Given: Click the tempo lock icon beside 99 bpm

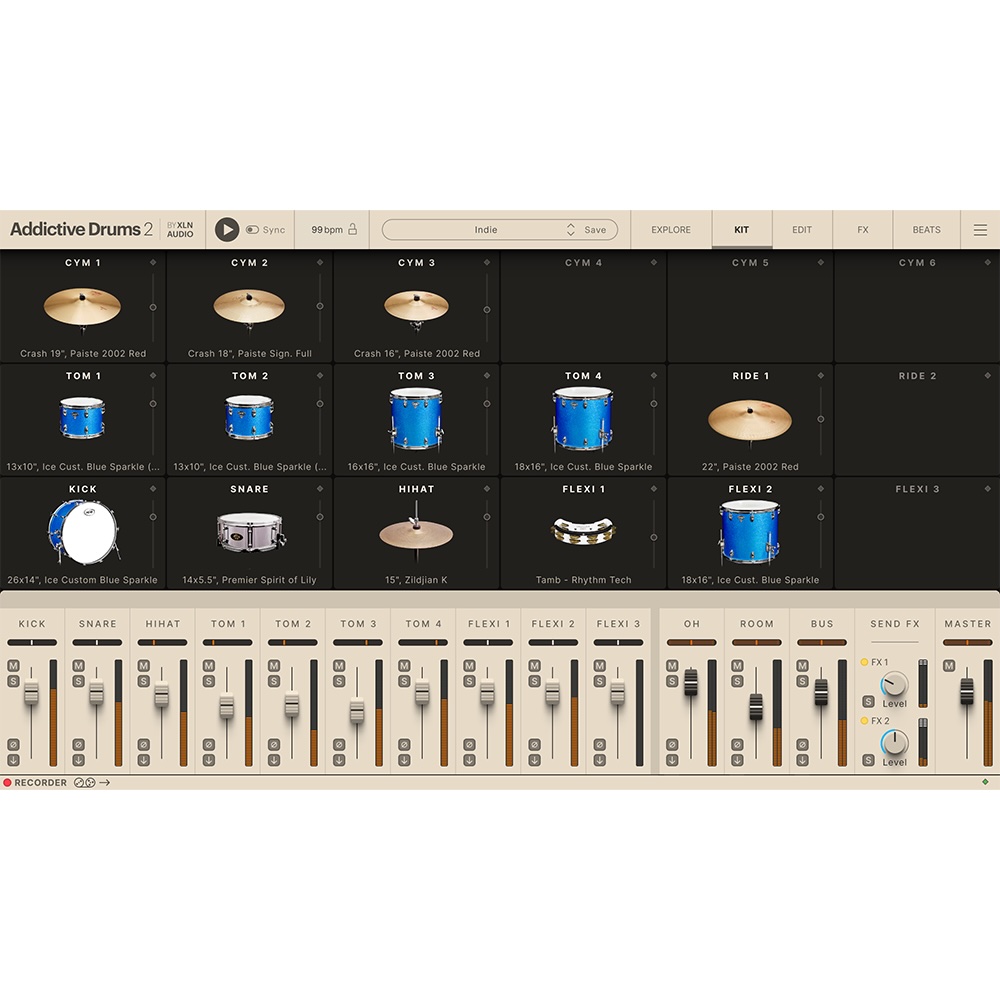Looking at the screenshot, I should 352,229.
